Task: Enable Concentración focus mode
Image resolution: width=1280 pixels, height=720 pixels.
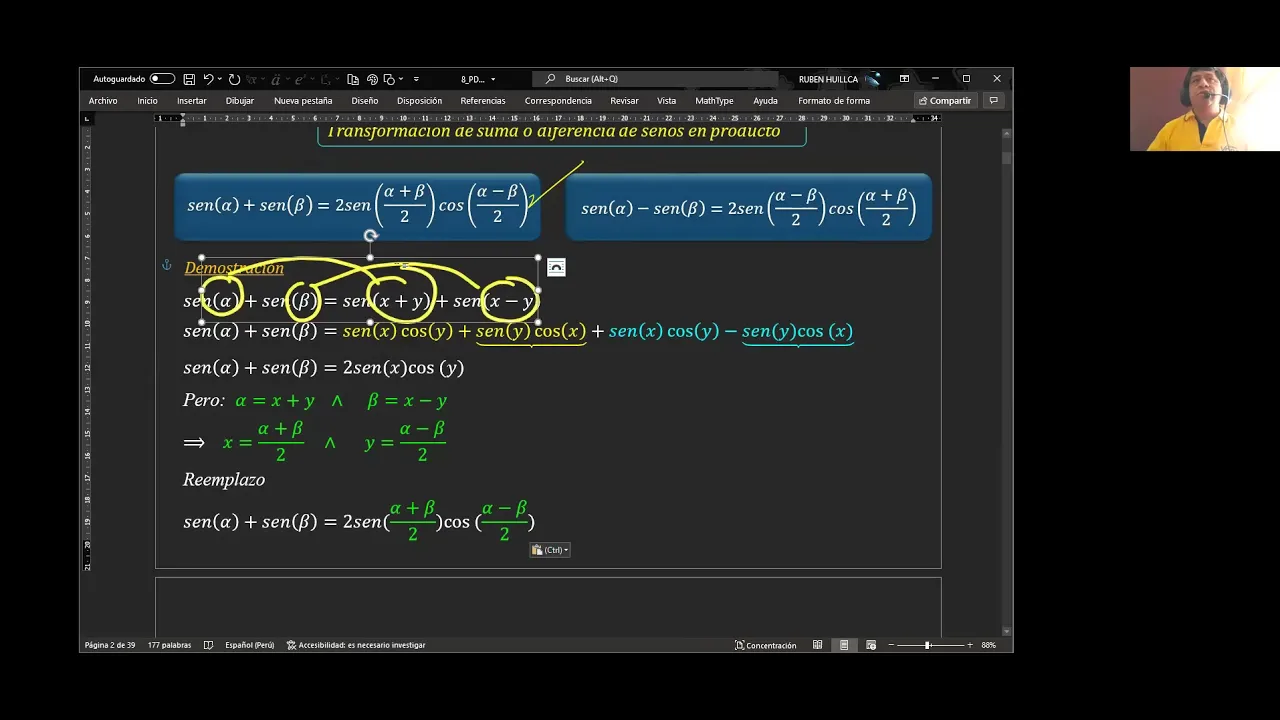Action: [766, 645]
